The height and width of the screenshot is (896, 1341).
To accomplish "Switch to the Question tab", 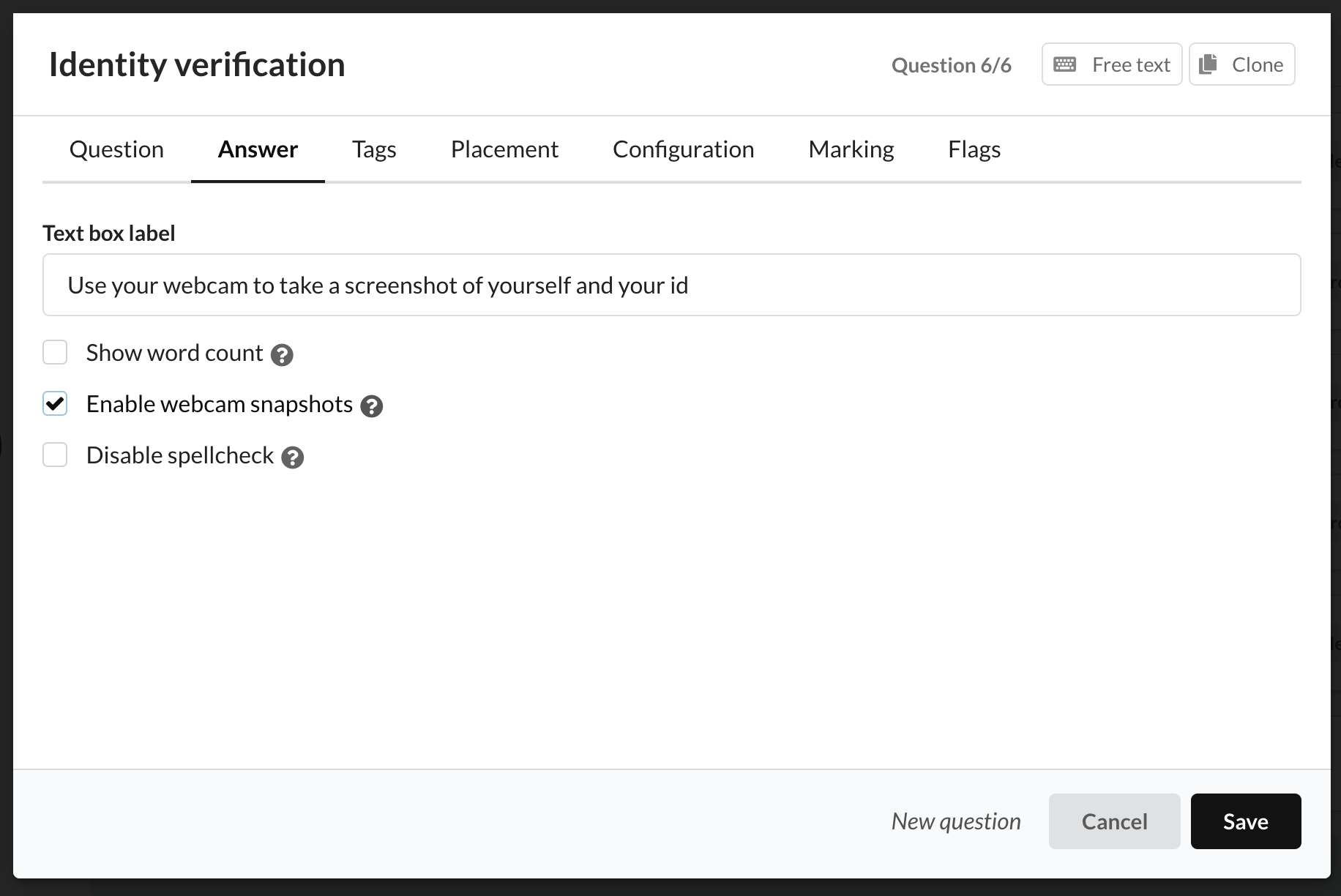I will coord(116,149).
